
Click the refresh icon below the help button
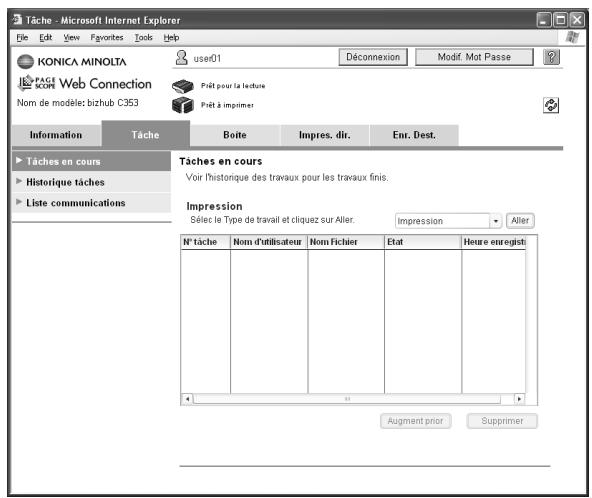[551, 105]
